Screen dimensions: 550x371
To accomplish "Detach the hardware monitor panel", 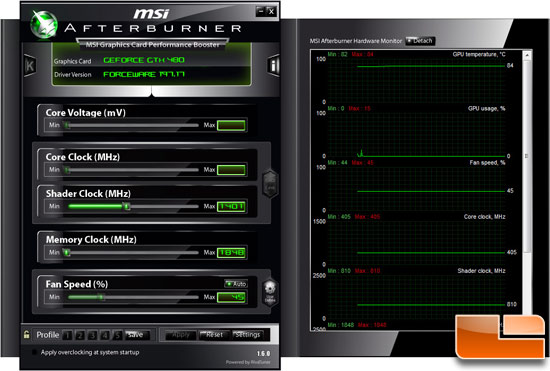I will click(420, 41).
